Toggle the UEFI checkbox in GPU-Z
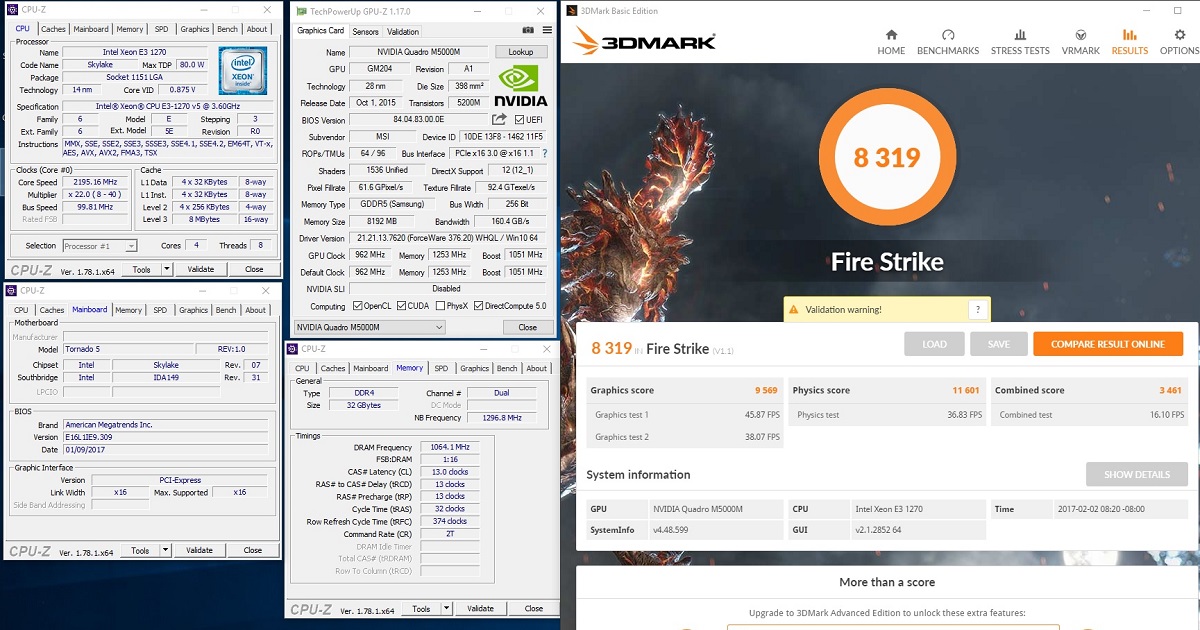This screenshot has width=1200, height=630. point(520,120)
